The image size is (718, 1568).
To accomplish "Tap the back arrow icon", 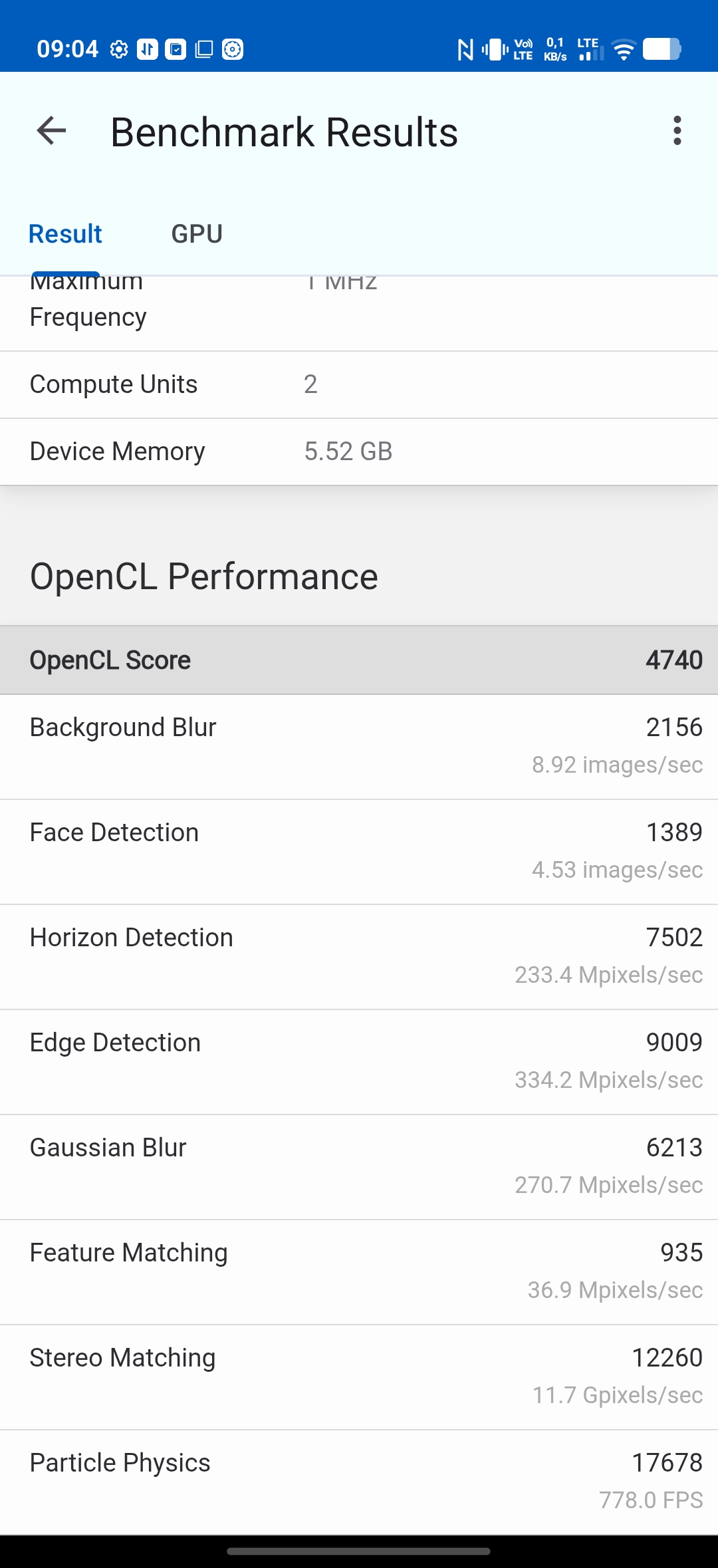I will (x=51, y=130).
